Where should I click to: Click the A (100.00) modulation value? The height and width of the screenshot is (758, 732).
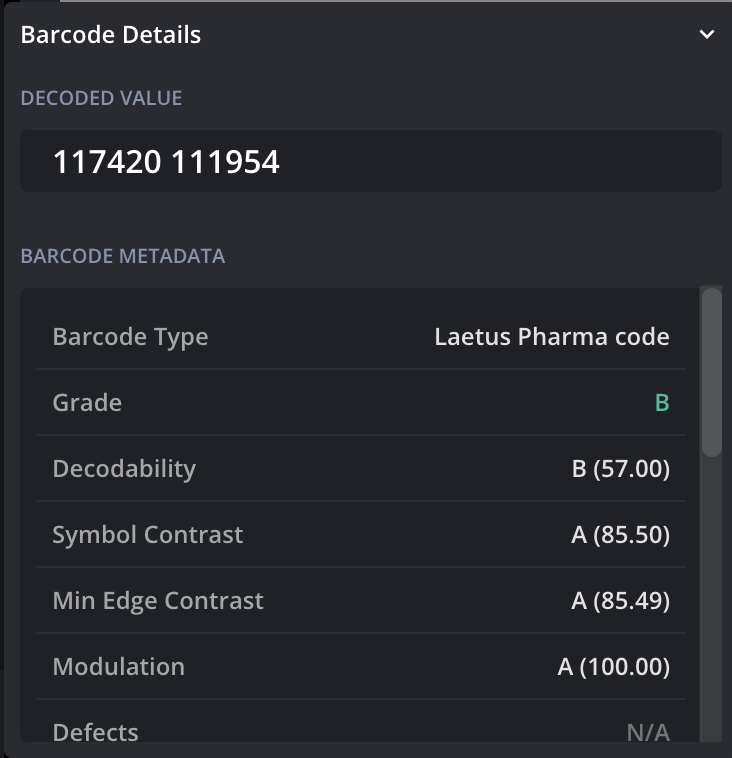coord(613,666)
